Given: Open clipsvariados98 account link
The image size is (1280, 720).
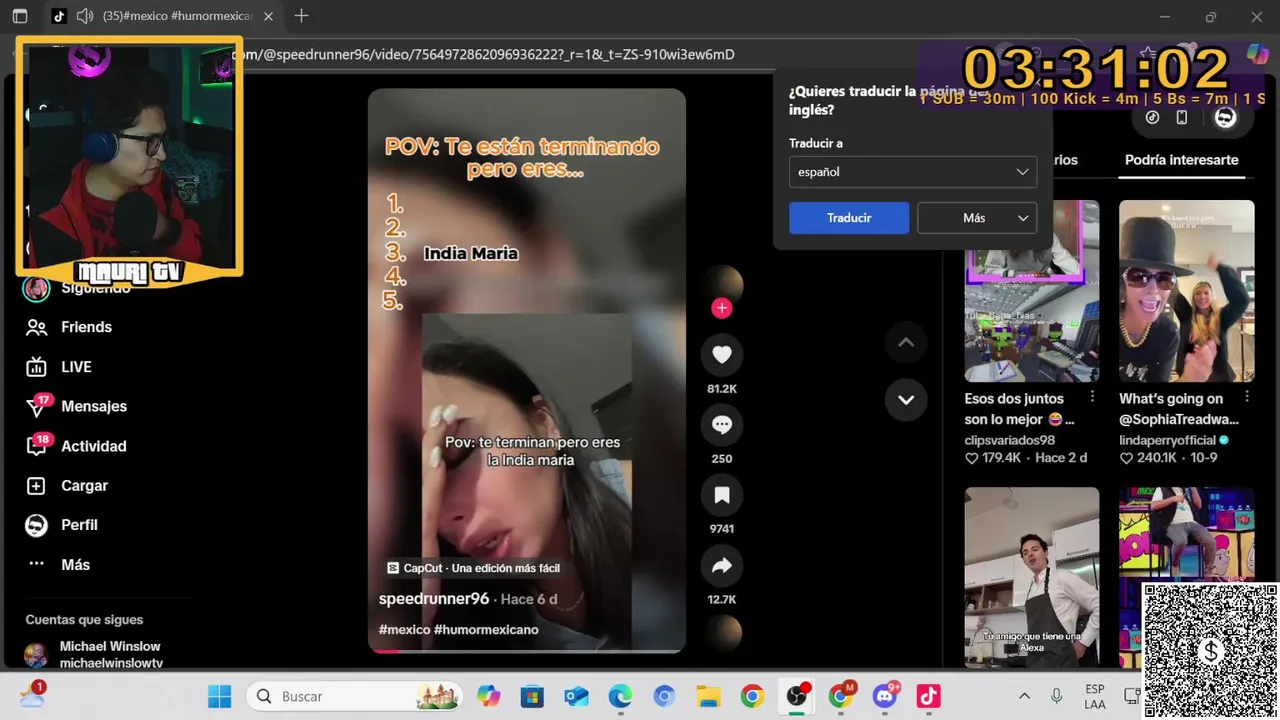Looking at the screenshot, I should (1010, 440).
